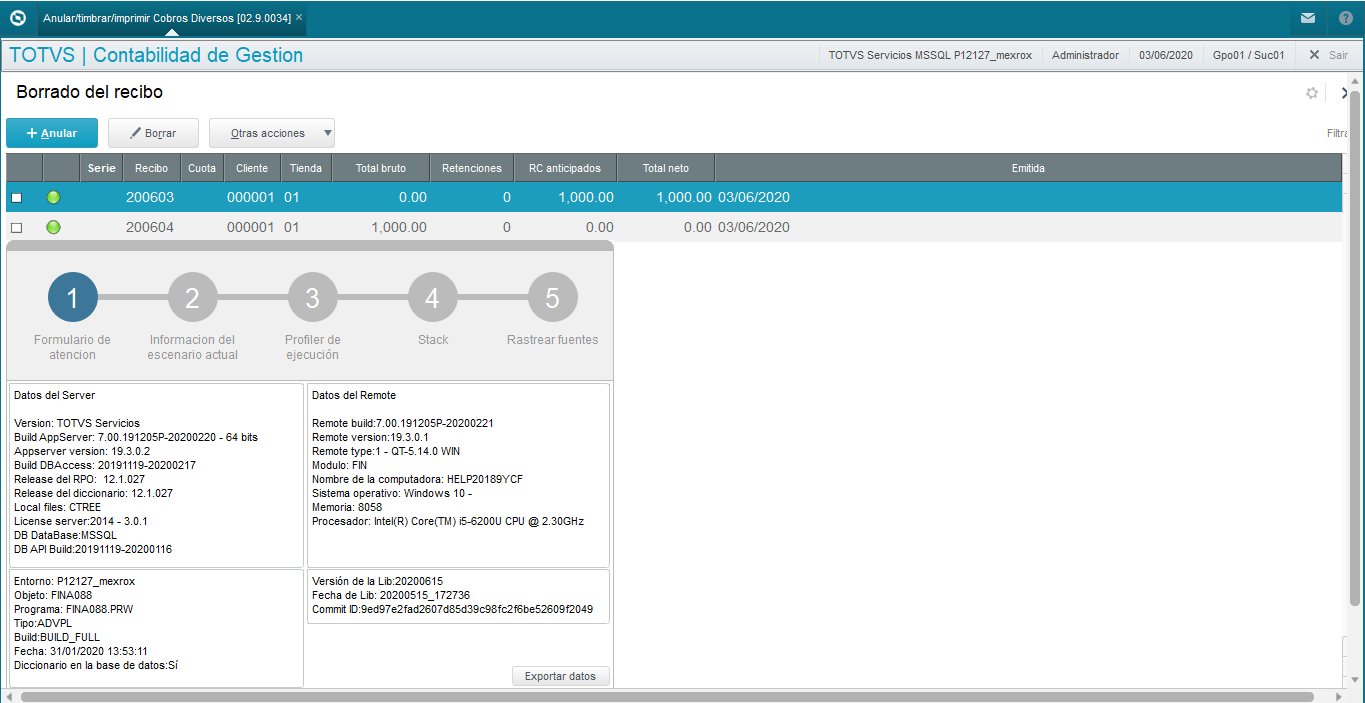Click the Anular button
1365x703 pixels.
coord(52,133)
